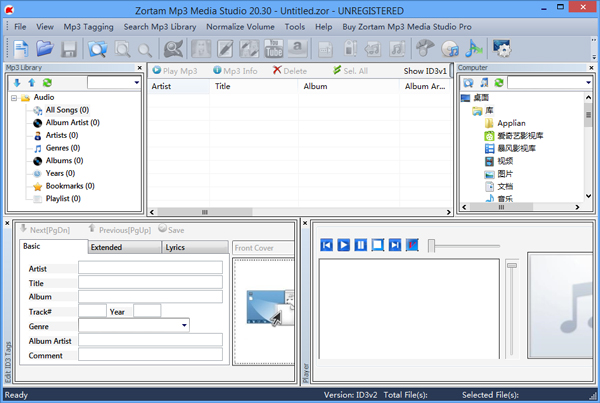Screen dimensions: 600x403
Task: Open the Mp3 Tagging menu
Action: (x=88, y=27)
